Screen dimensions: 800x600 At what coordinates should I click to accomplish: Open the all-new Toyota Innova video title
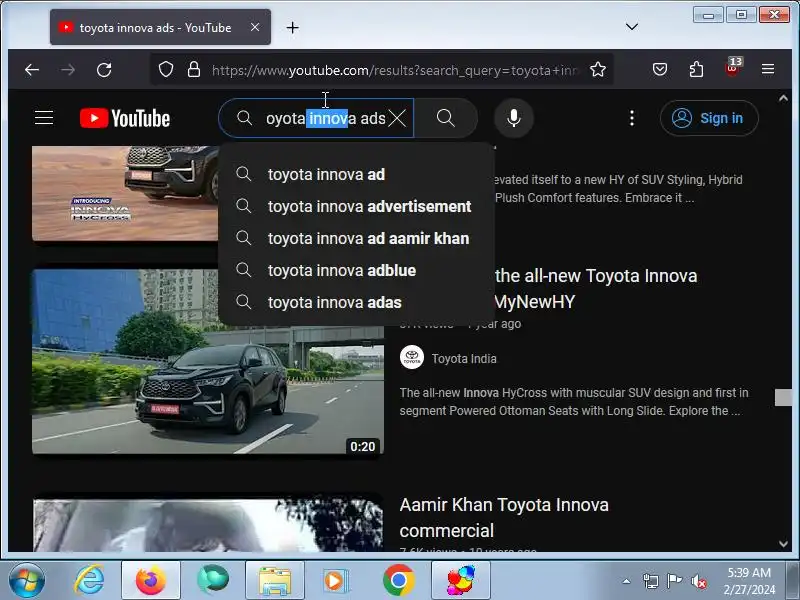pyautogui.click(x=596, y=288)
